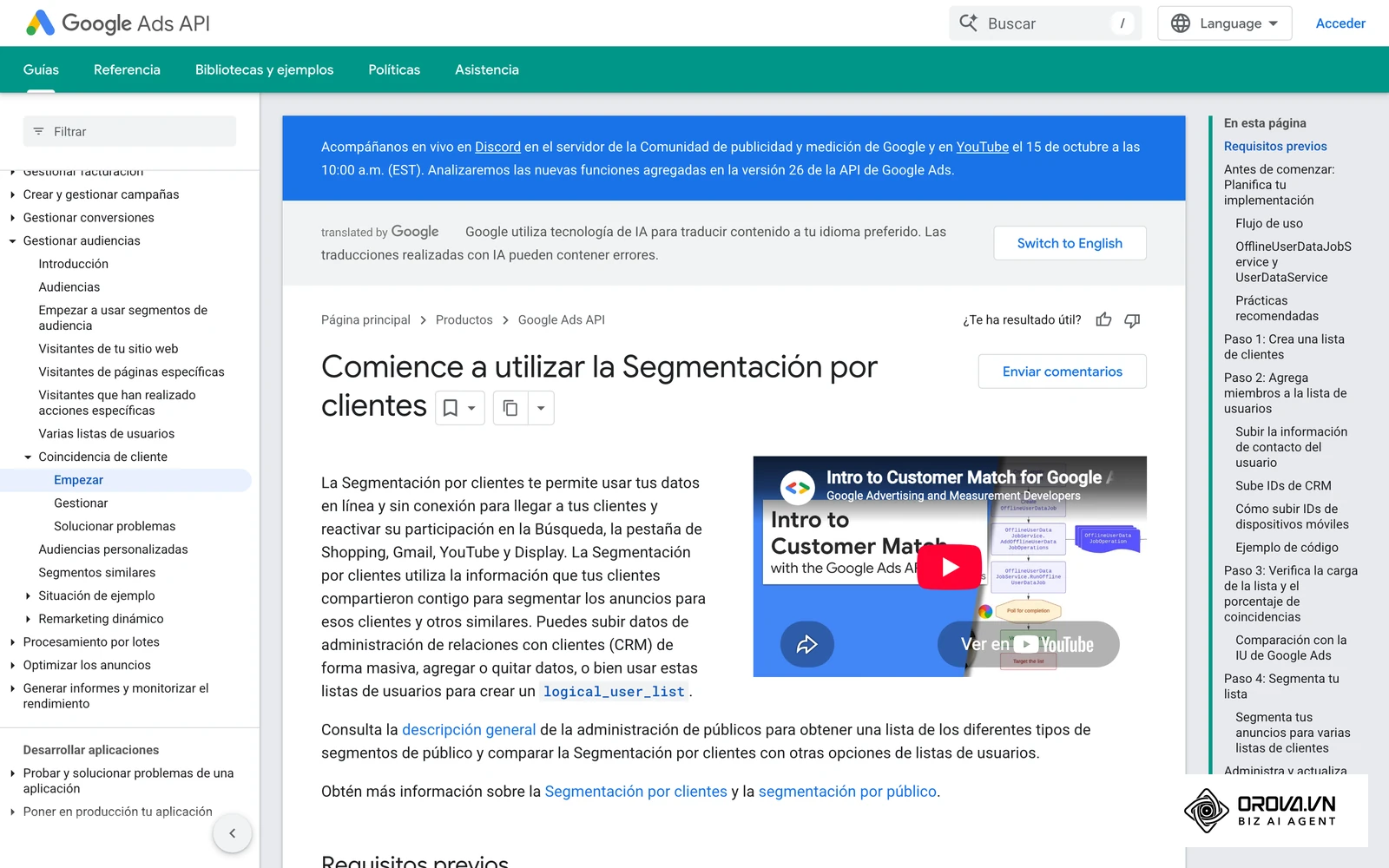Collapse the left navigation panel arrow
This screenshot has height=868, width=1389.
click(233, 833)
